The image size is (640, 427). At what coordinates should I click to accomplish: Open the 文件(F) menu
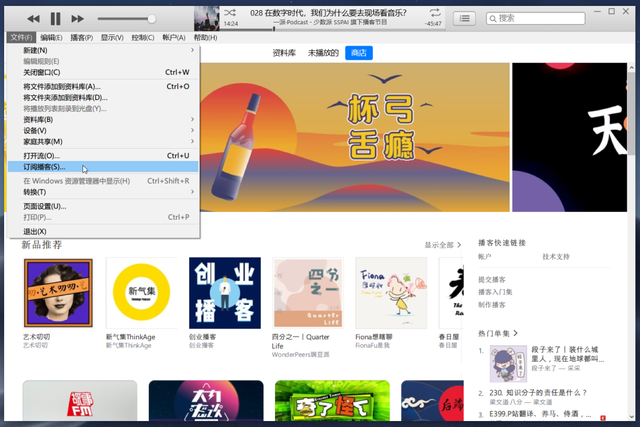pyautogui.click(x=21, y=38)
